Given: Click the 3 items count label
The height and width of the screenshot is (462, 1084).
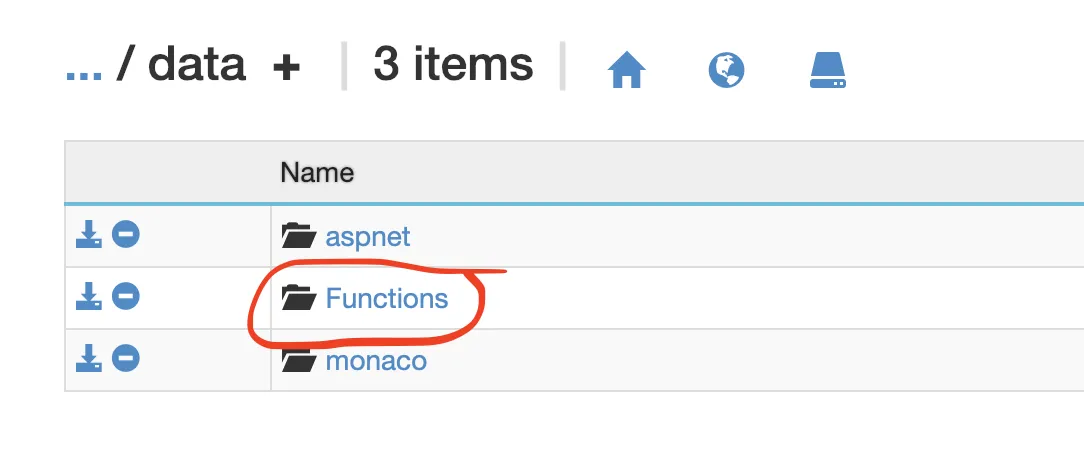Looking at the screenshot, I should tap(453, 66).
